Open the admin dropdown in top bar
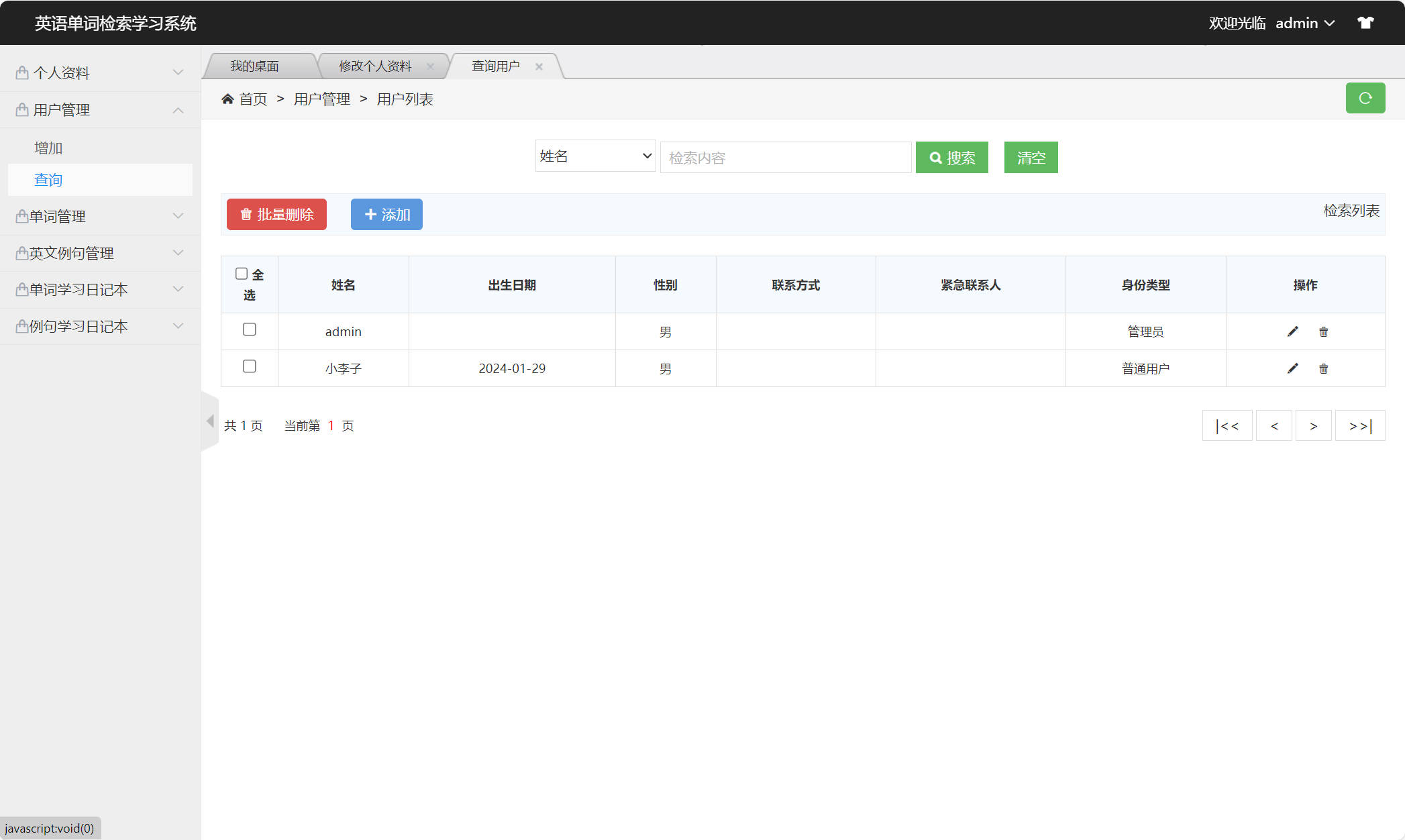Image resolution: width=1405 pixels, height=840 pixels. point(1304,22)
